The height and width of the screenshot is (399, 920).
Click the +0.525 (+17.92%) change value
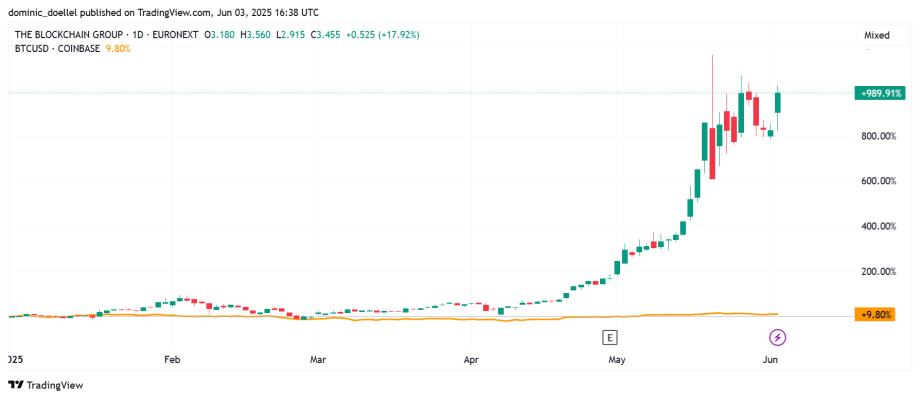[383, 35]
